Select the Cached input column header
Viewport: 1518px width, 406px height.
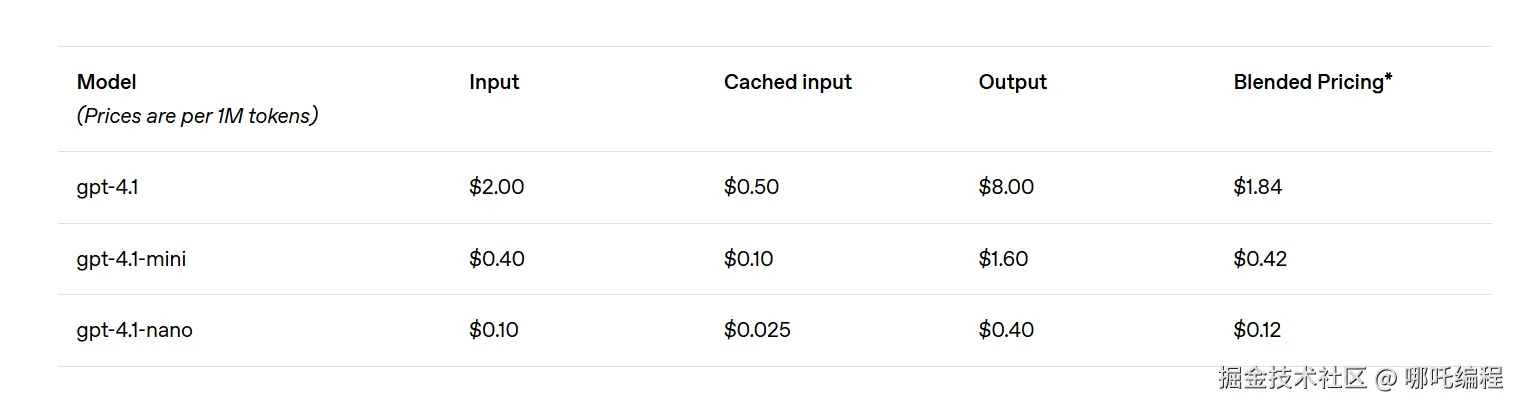(787, 82)
